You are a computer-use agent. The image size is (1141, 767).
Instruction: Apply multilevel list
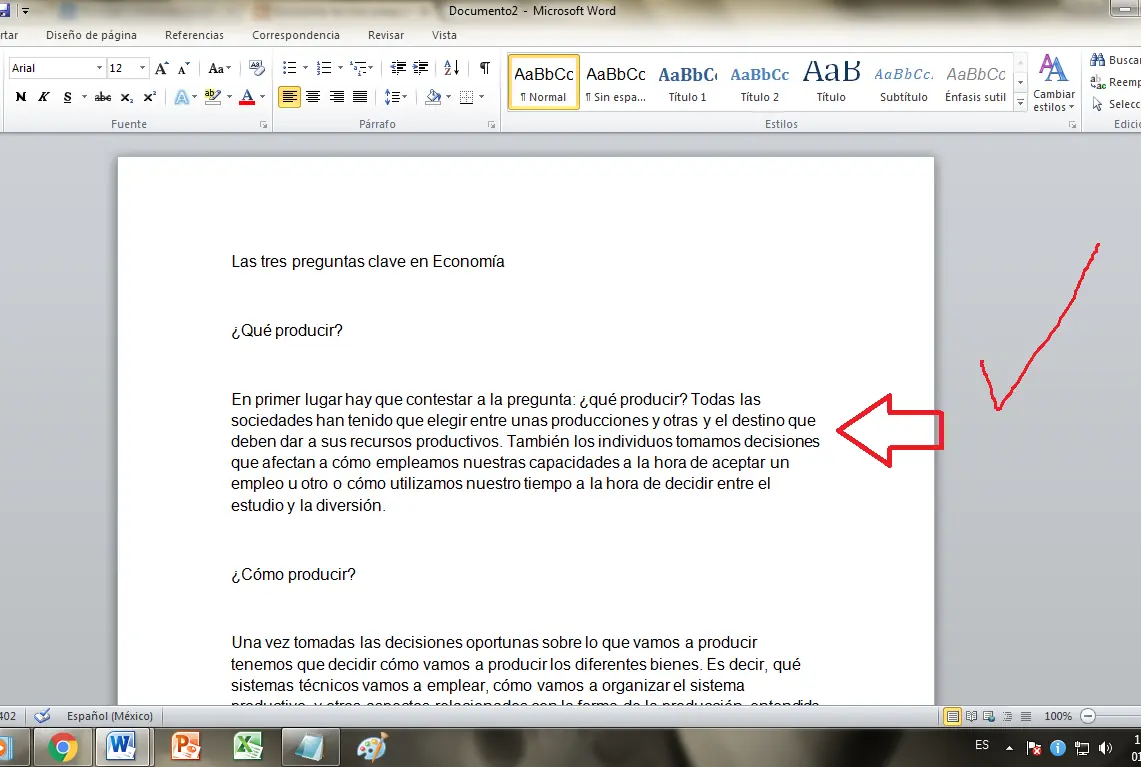(358, 68)
